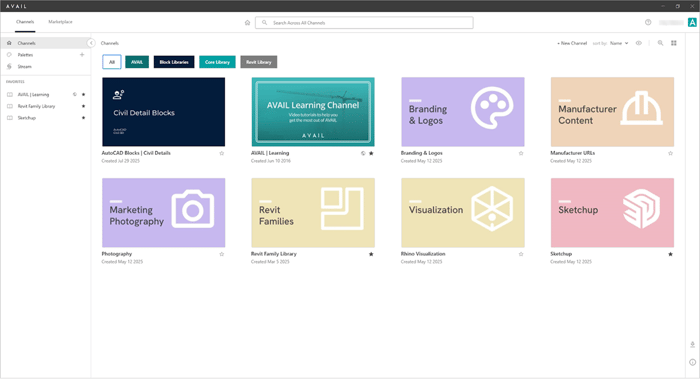Open the Manufacturer Content channel thumbnail
This screenshot has width=700, height=379.
coord(612,112)
